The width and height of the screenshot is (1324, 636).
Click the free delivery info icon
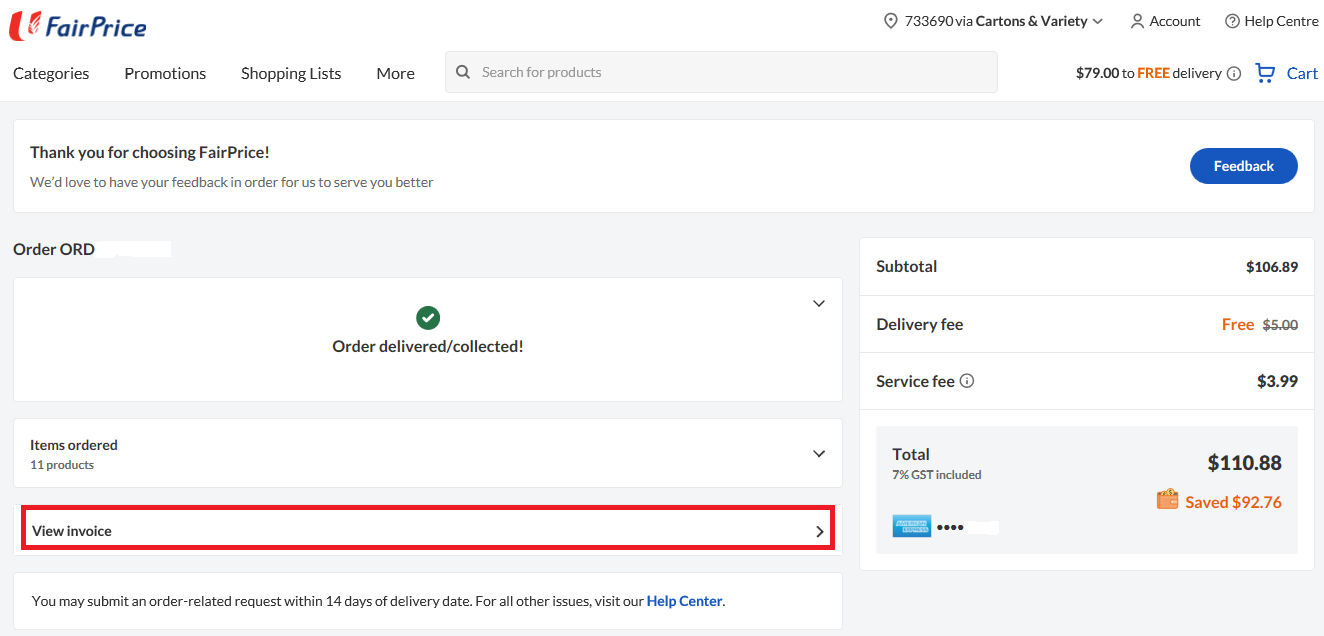pyautogui.click(x=1234, y=73)
